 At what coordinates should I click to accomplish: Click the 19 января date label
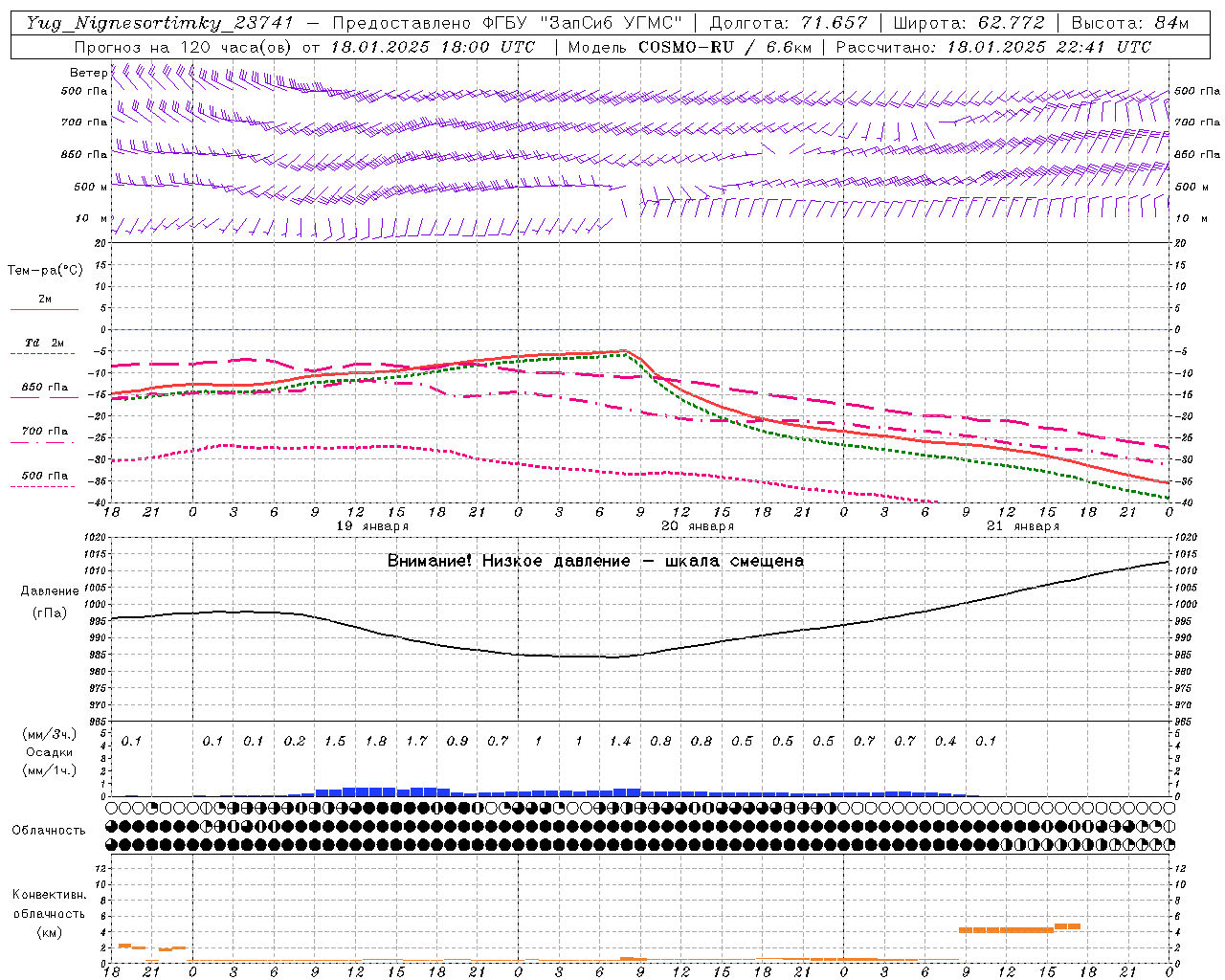pos(372,526)
